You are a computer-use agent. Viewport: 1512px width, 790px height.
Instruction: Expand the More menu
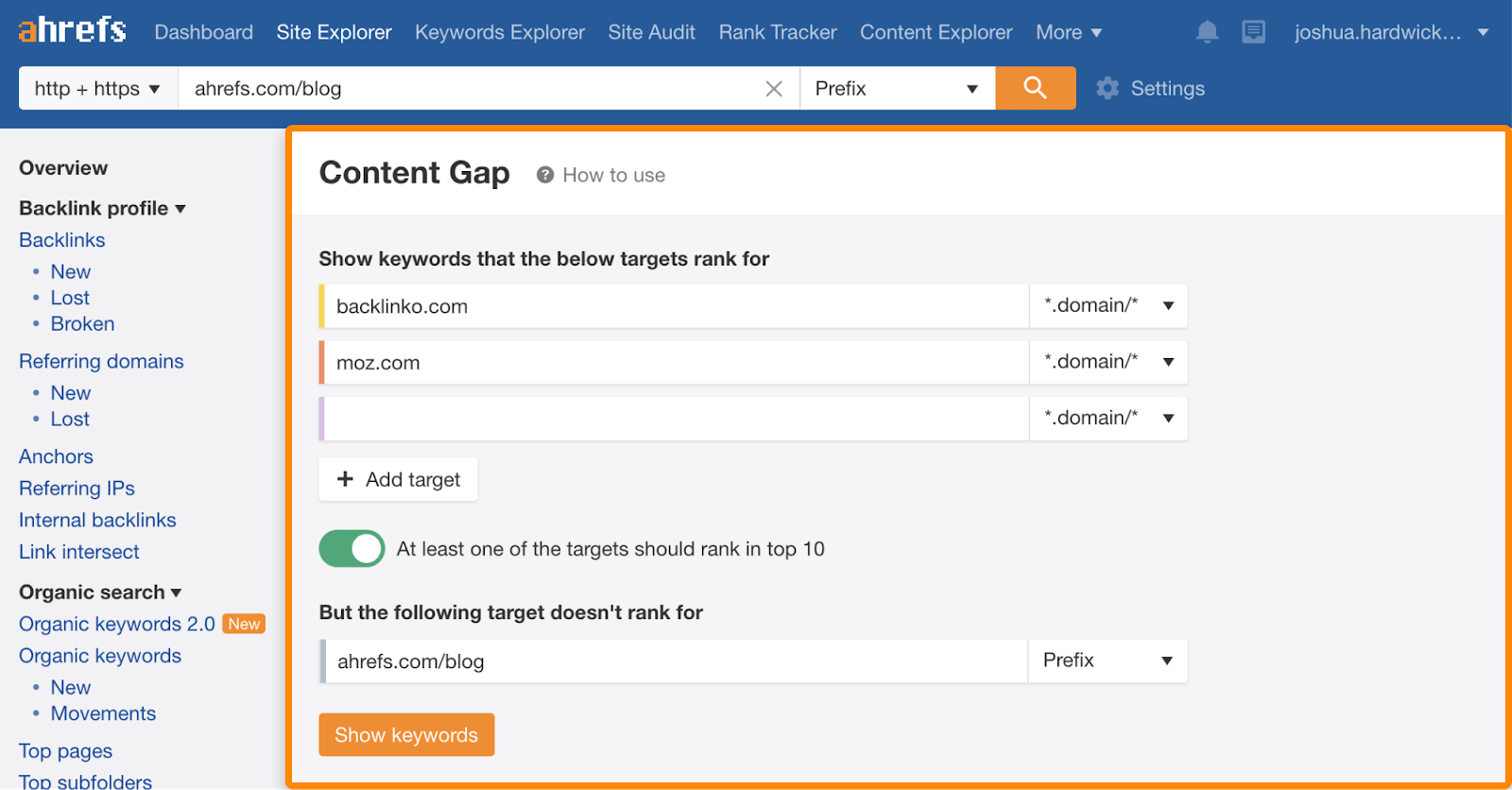click(1068, 32)
